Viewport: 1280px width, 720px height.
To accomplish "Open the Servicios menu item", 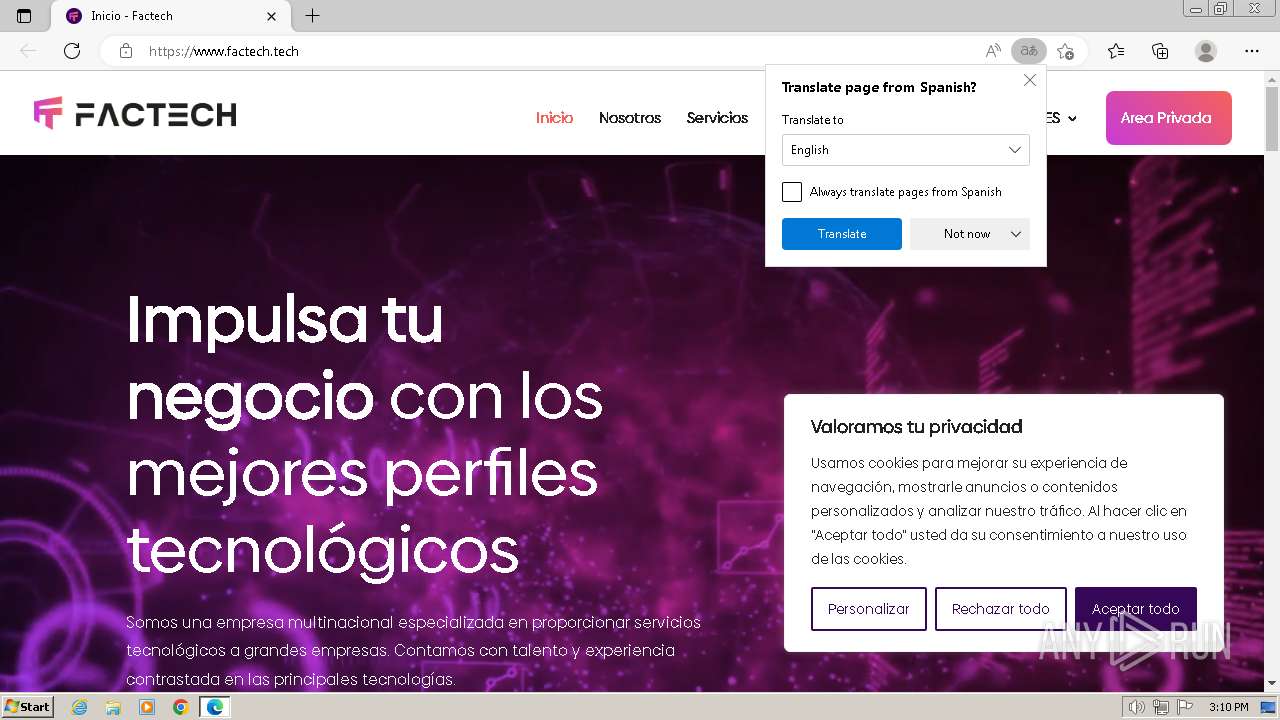I will [717, 118].
